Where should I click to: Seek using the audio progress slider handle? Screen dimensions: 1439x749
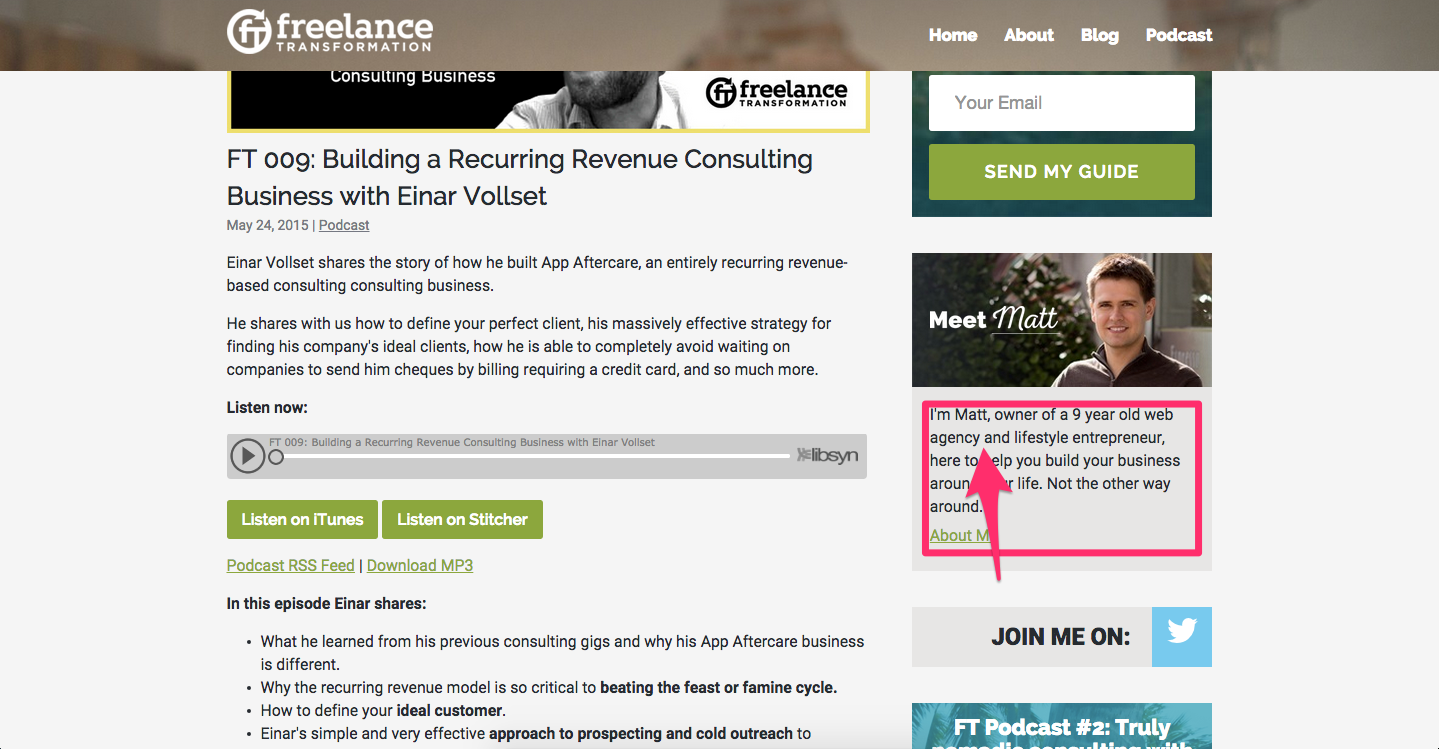coord(276,457)
